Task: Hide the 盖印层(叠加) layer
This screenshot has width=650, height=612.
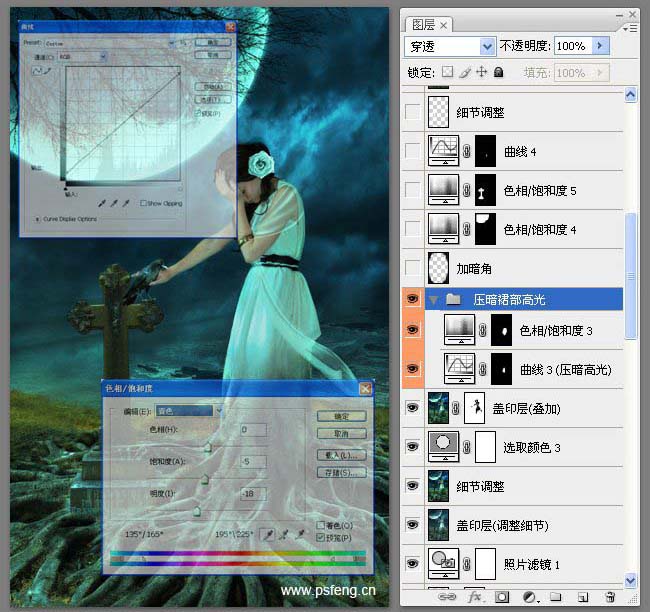Action: [412, 408]
